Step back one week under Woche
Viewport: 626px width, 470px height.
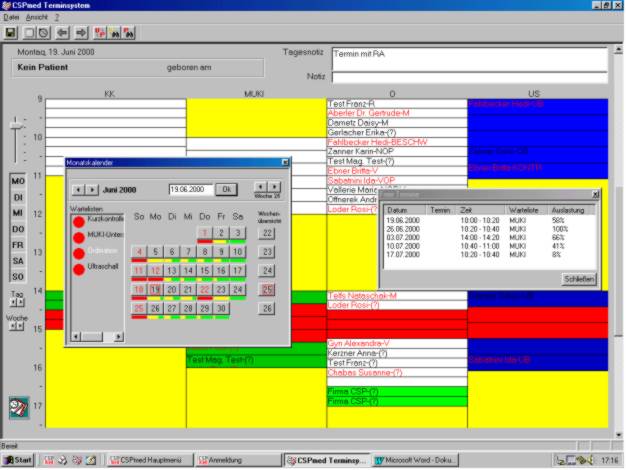(x=13, y=326)
